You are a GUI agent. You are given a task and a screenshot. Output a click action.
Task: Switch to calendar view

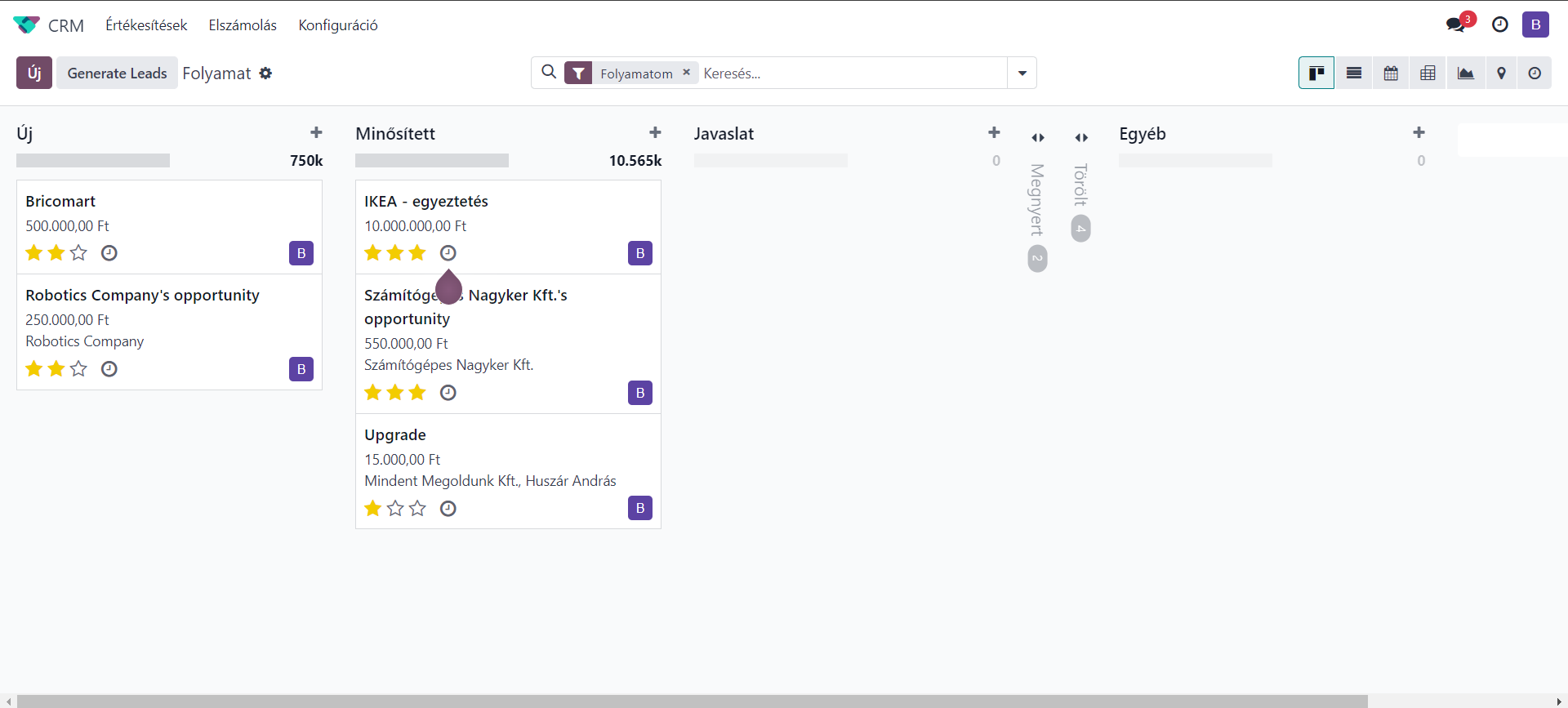click(x=1391, y=73)
